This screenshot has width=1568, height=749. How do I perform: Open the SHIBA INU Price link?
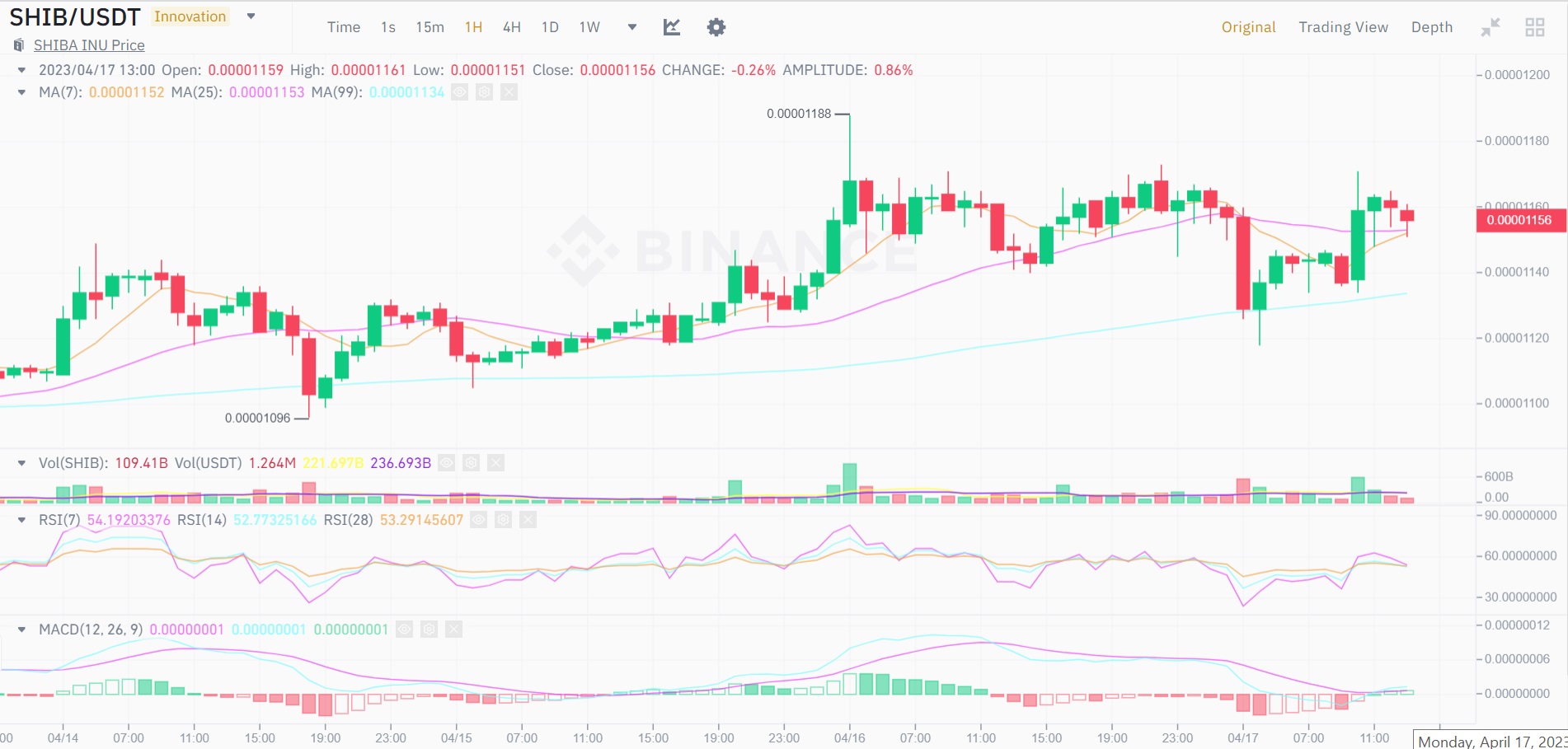click(x=89, y=45)
